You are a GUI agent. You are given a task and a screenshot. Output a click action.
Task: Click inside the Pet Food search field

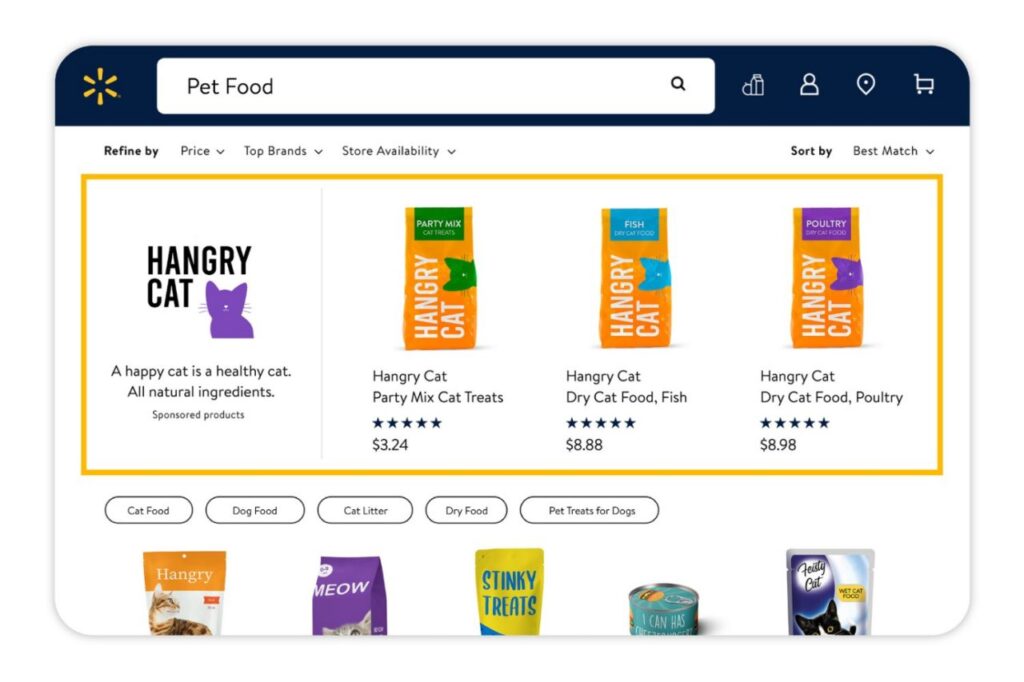click(300, 85)
